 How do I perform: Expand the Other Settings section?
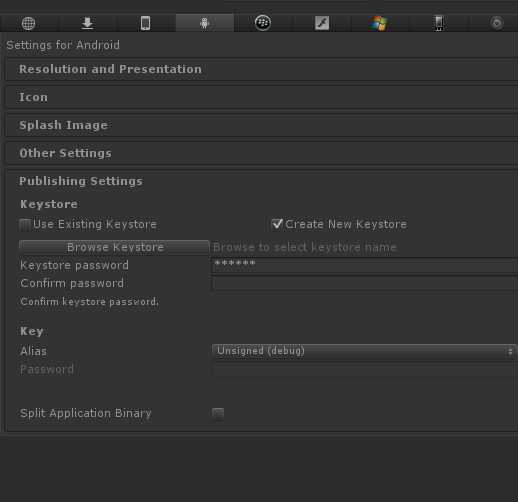261,153
